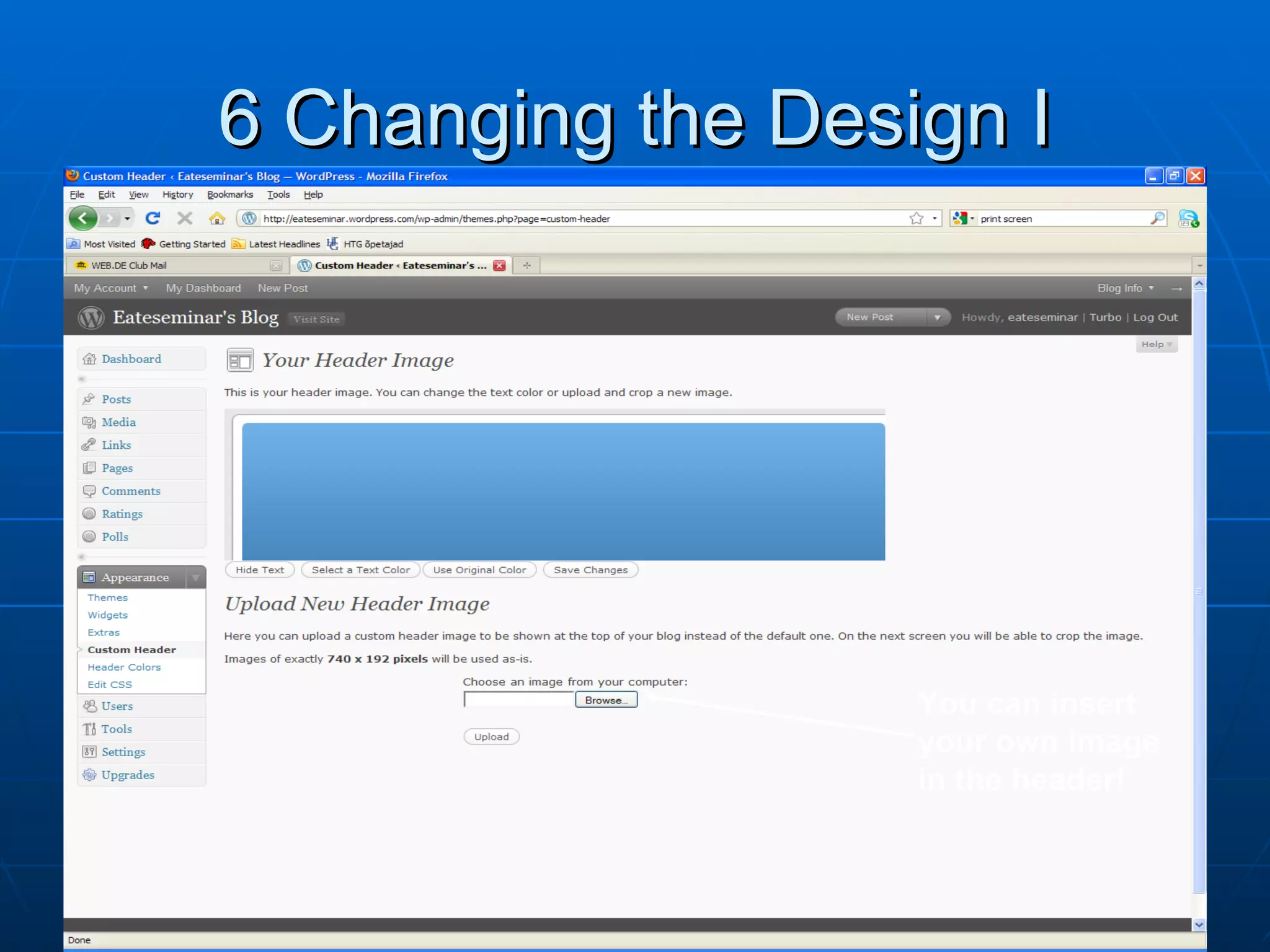The height and width of the screenshot is (952, 1270).
Task: Collapse the Appearance menu arrow
Action: click(x=195, y=578)
